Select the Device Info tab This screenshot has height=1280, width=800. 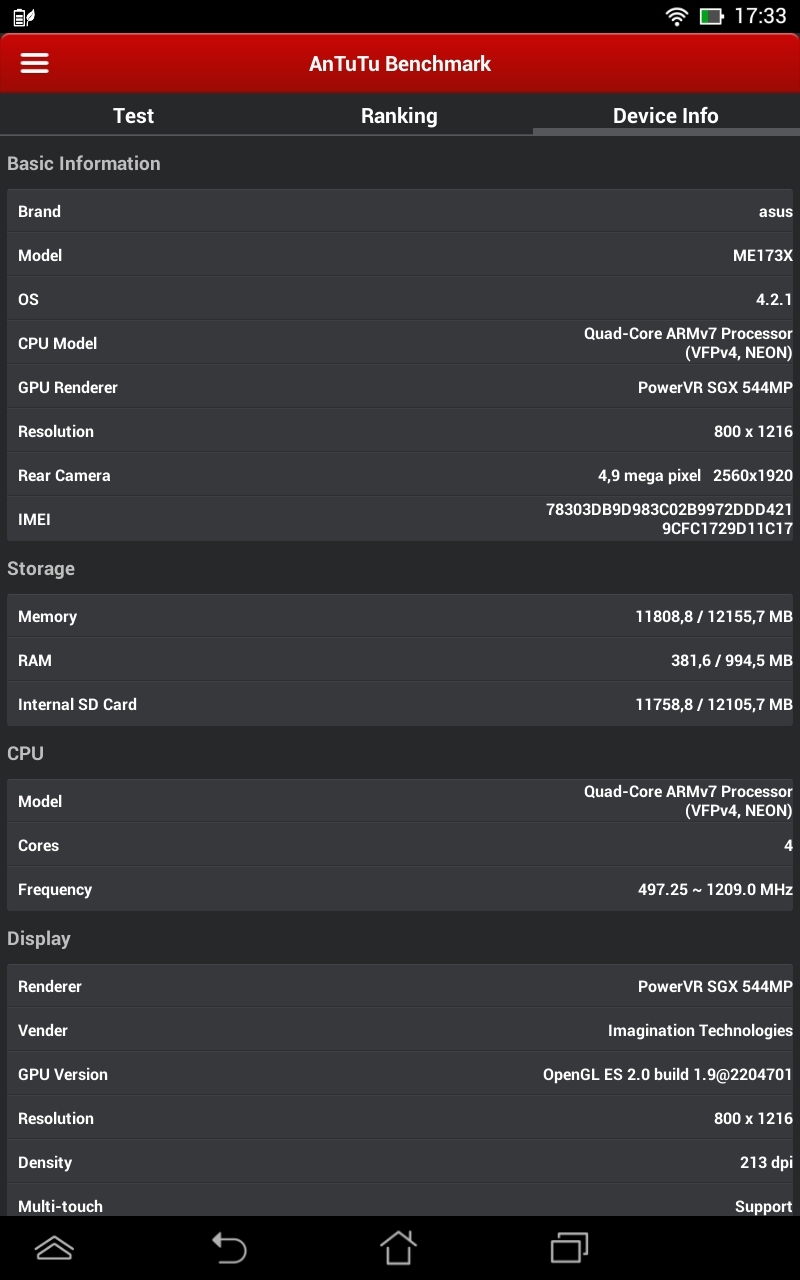[666, 115]
